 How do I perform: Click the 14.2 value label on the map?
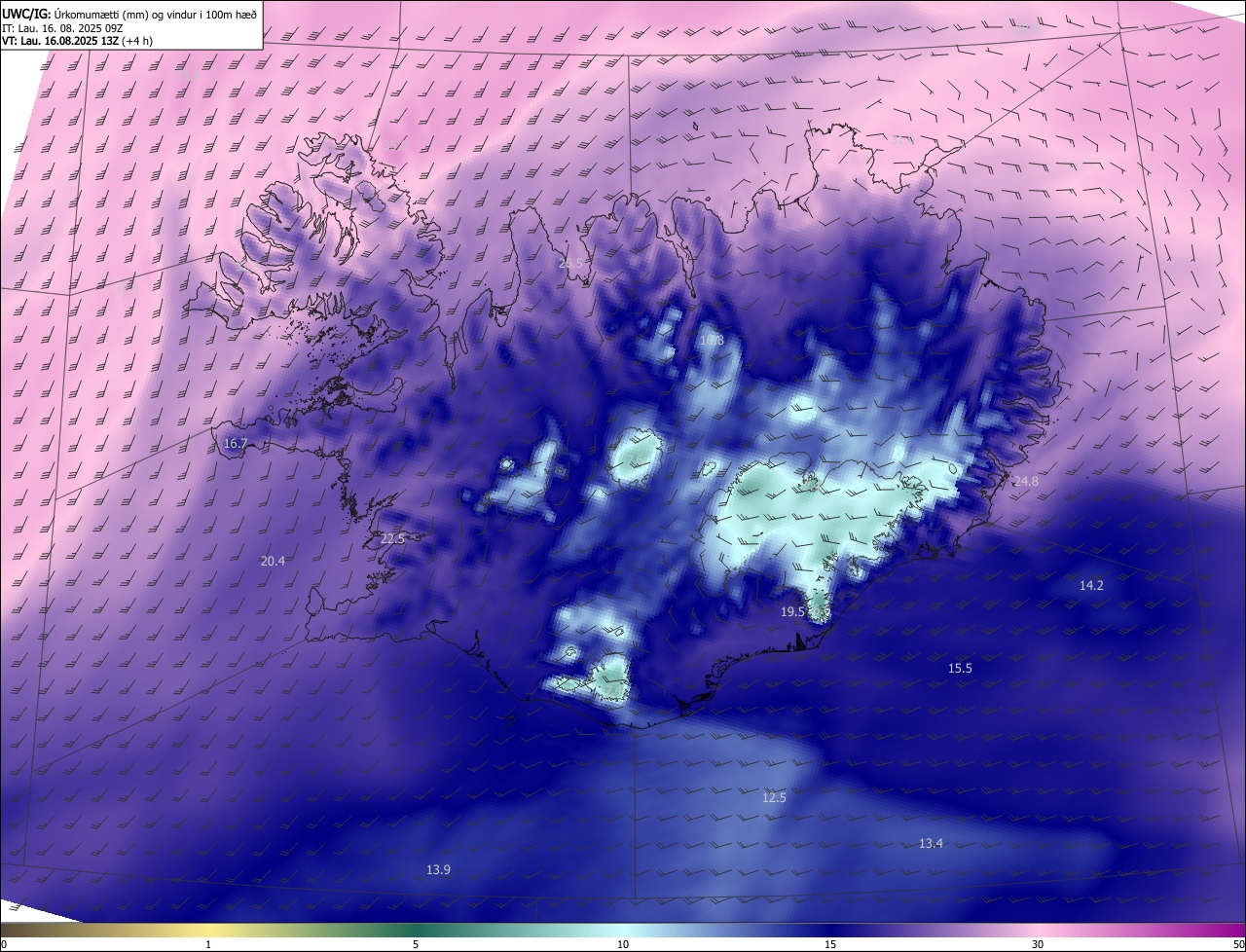click(x=1091, y=586)
